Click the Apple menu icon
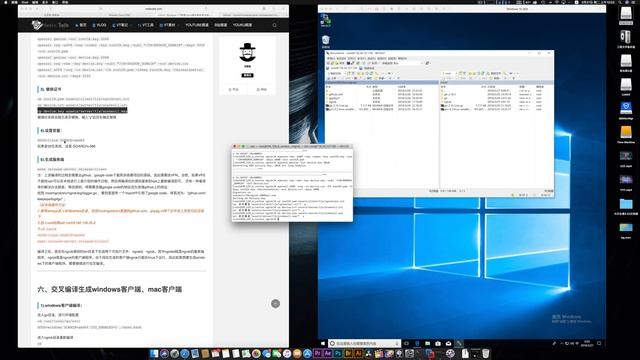Image resolution: width=640 pixels, height=360 pixels. point(5,2)
